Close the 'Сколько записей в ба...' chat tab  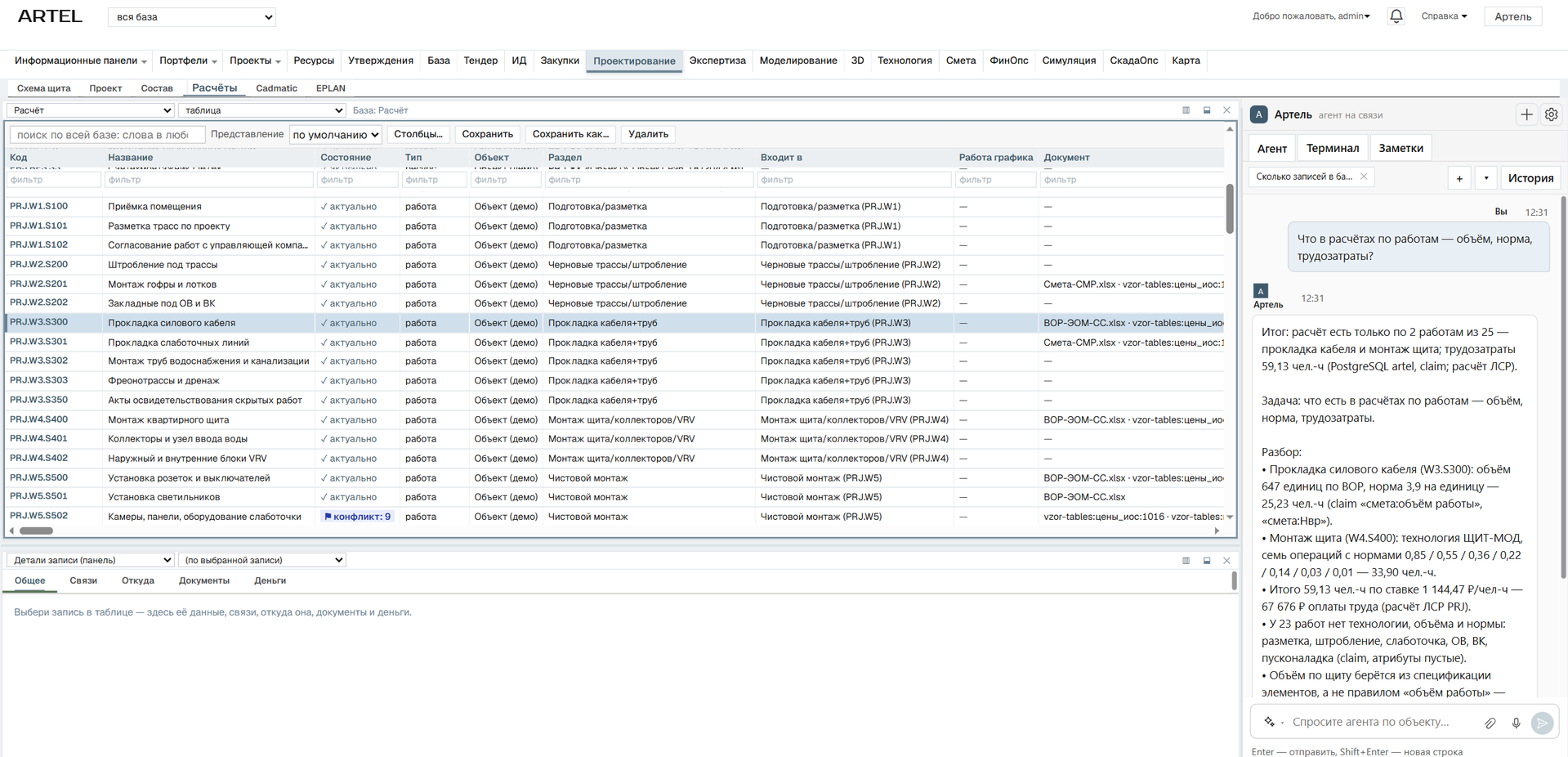coord(1364,177)
